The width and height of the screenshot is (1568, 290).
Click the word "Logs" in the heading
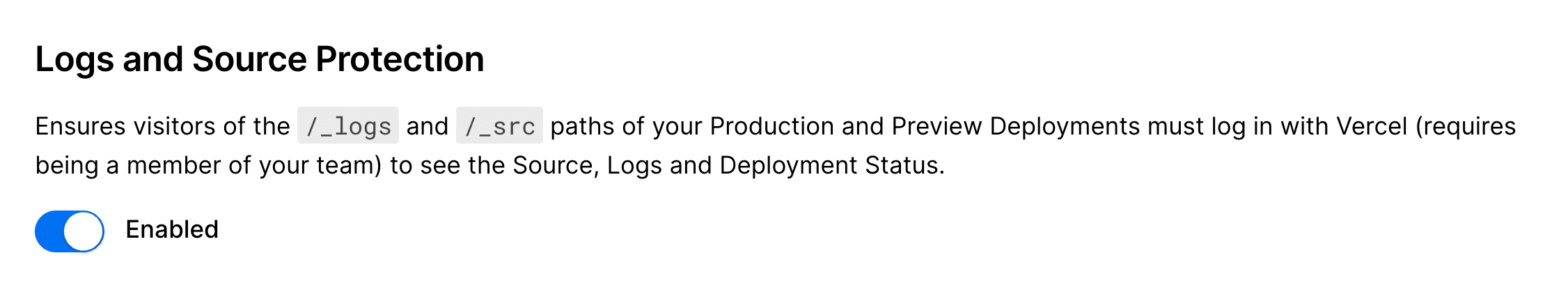click(75, 59)
